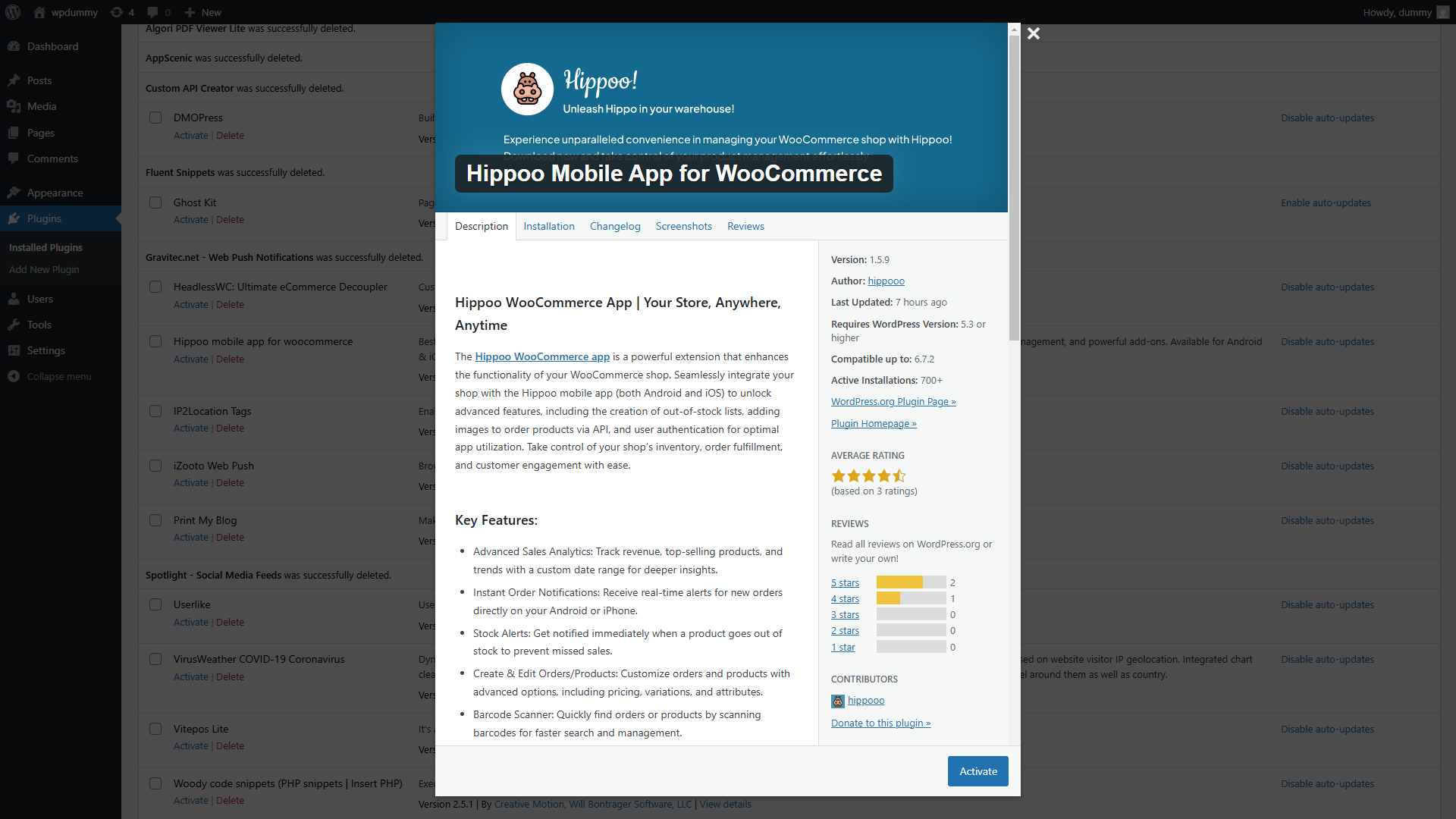1456x819 pixels.
Task: Enable auto-updates for Ghost Kit
Action: pyautogui.click(x=1326, y=202)
